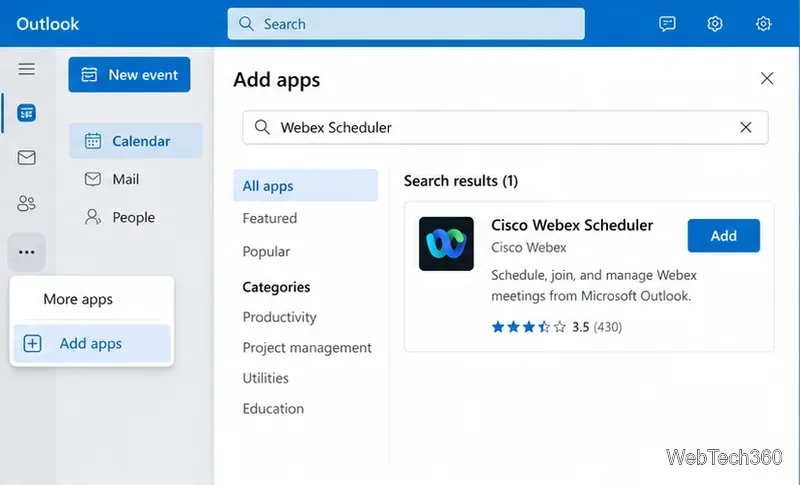Viewport: 800px width, 485px height.
Task: Click the plus icon beside Add apps
Action: (32, 343)
